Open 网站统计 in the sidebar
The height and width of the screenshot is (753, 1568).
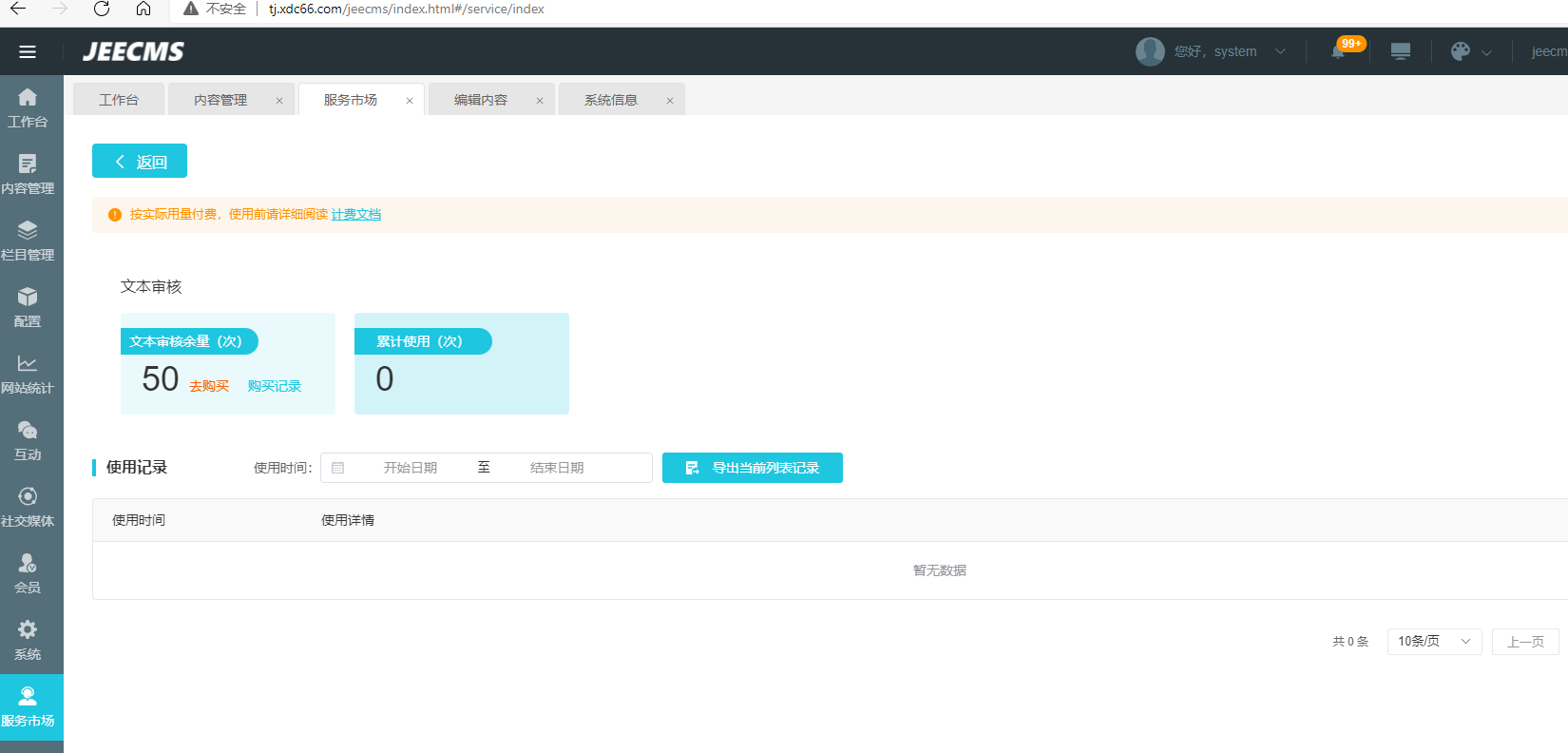pyautogui.click(x=28, y=375)
